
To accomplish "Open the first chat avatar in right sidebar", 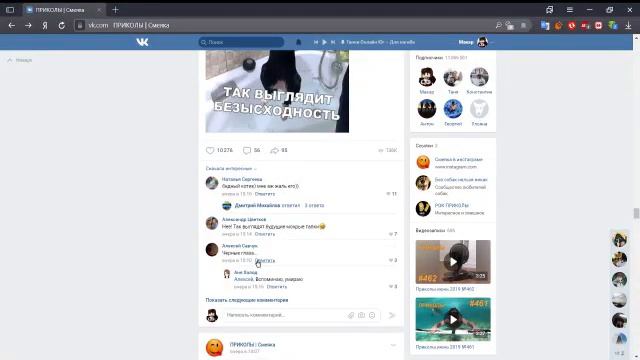I will coord(620,240).
